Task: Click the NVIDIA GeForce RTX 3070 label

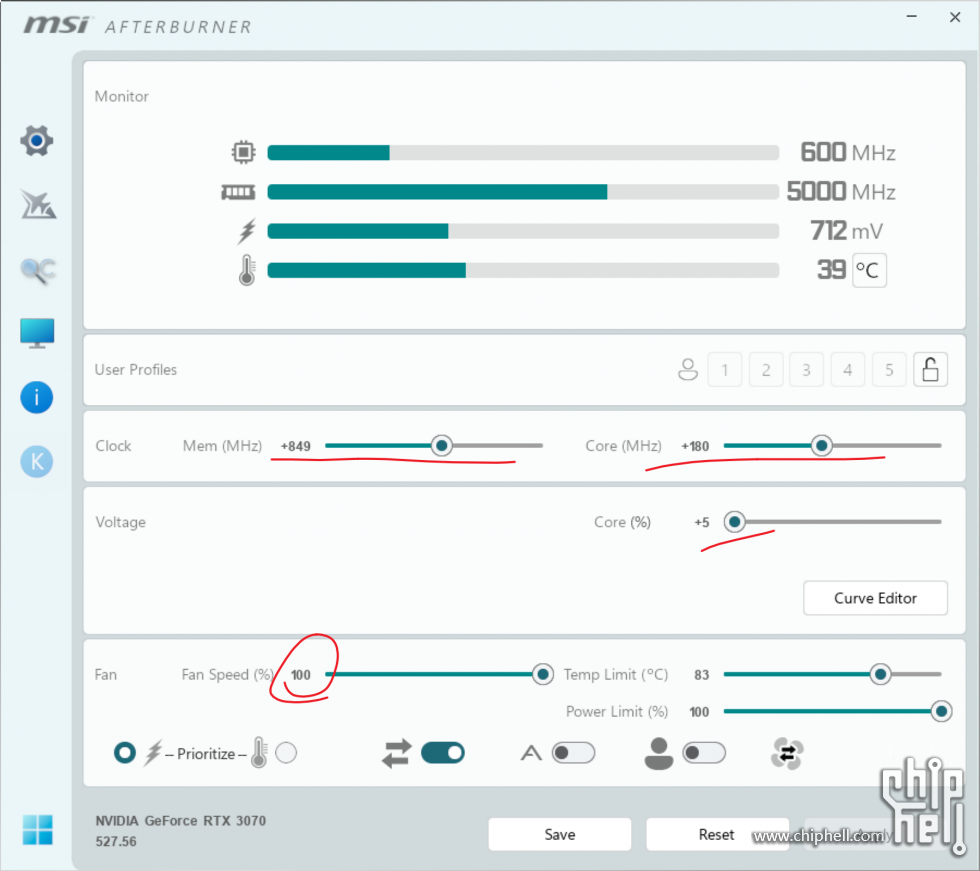Action: coord(181,820)
